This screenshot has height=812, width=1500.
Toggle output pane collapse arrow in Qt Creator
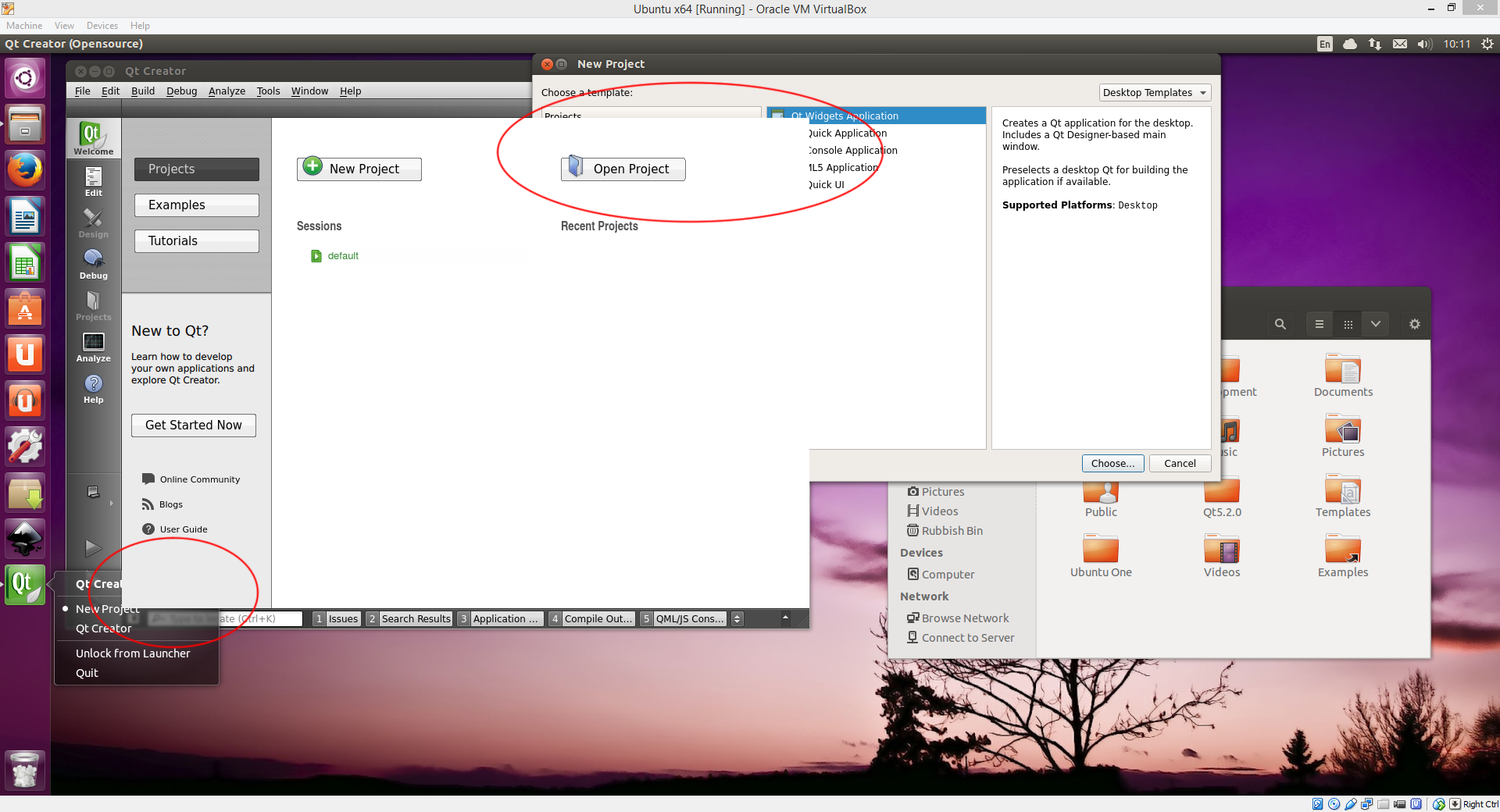tap(785, 618)
